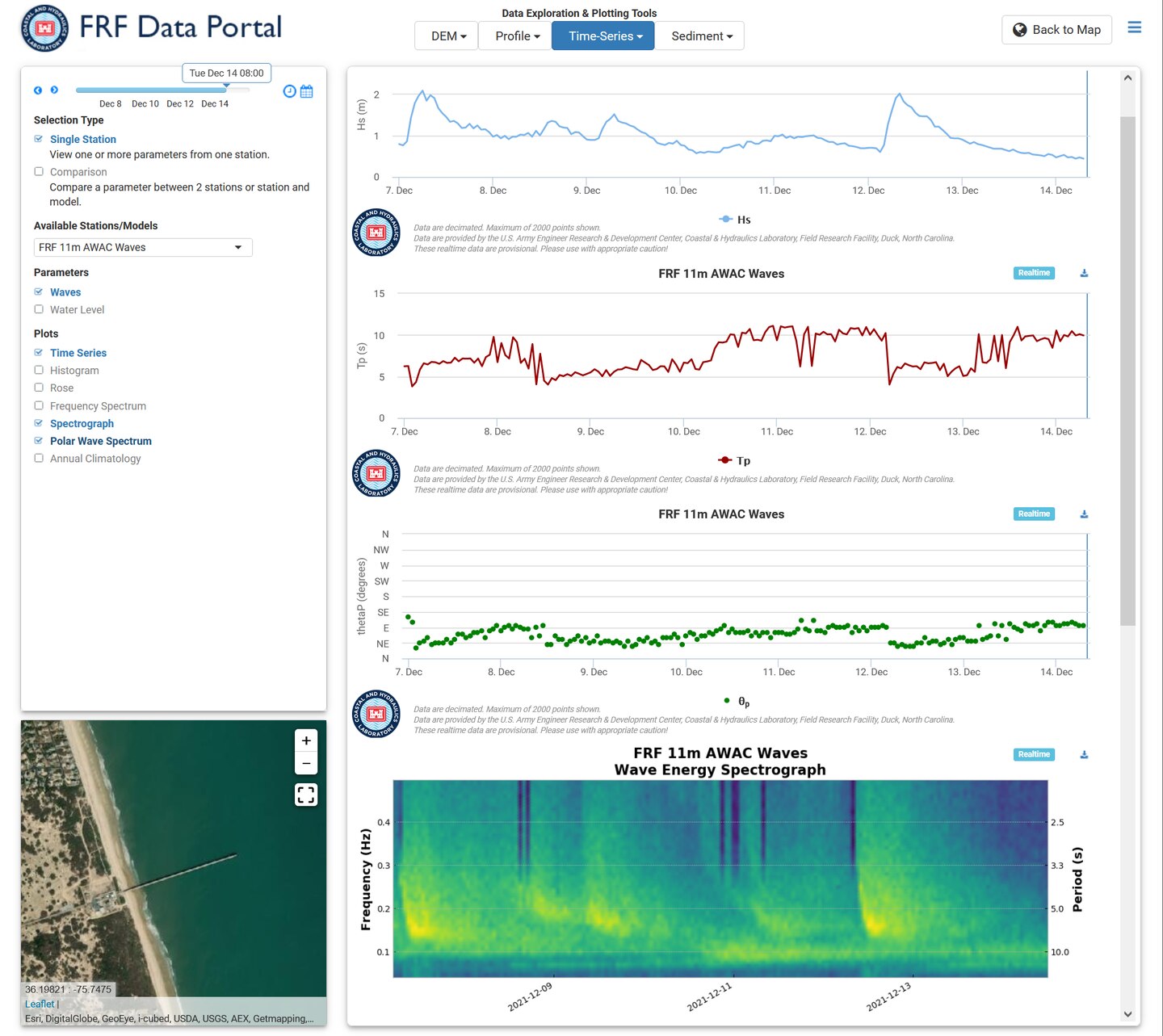Image resolution: width=1163 pixels, height=1036 pixels.
Task: Toggle the Tp legend series marker
Action: (725, 460)
